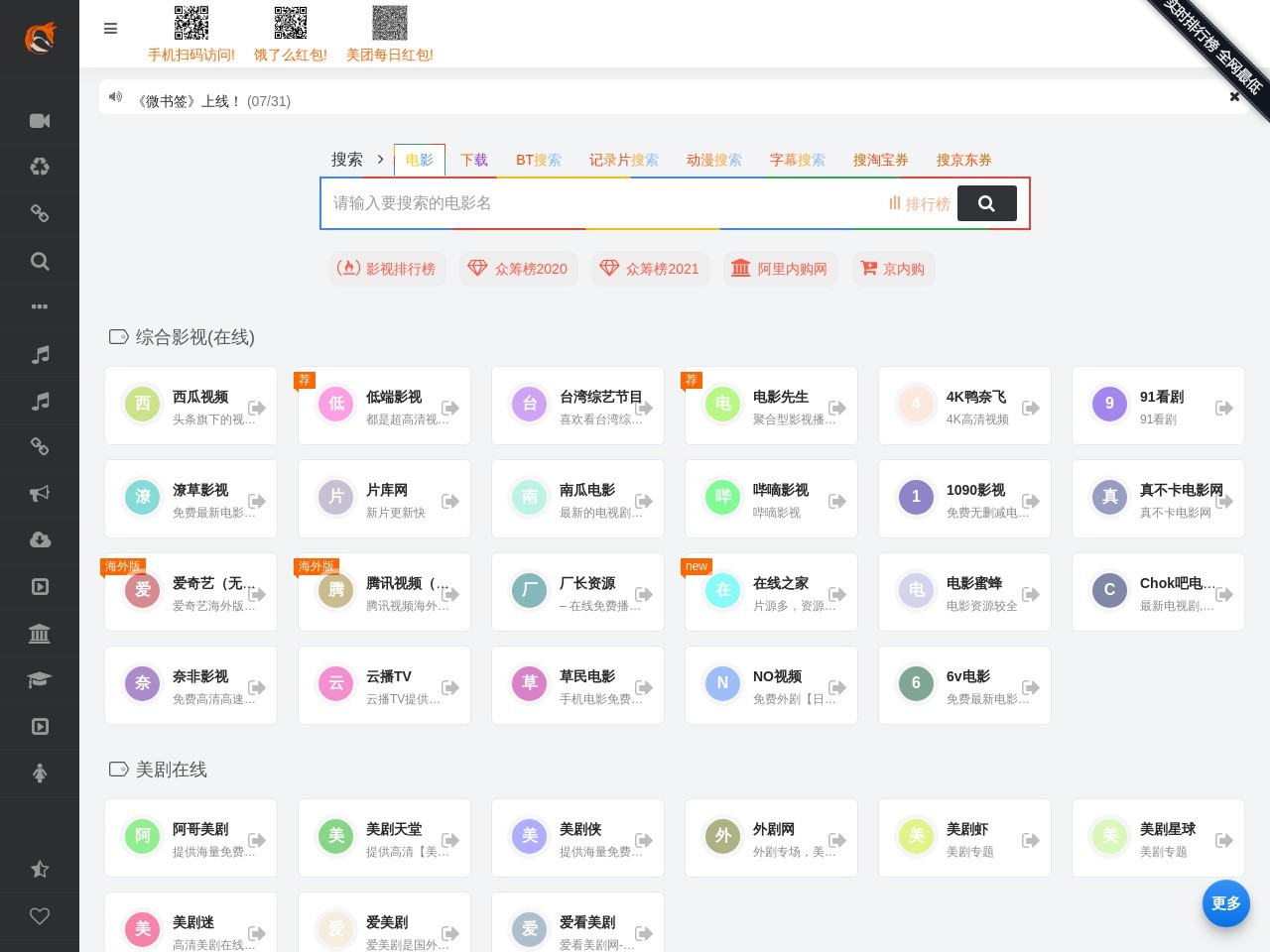Open the 众筹榜2021 button
This screenshot has height=952, width=1270.
coord(650,269)
